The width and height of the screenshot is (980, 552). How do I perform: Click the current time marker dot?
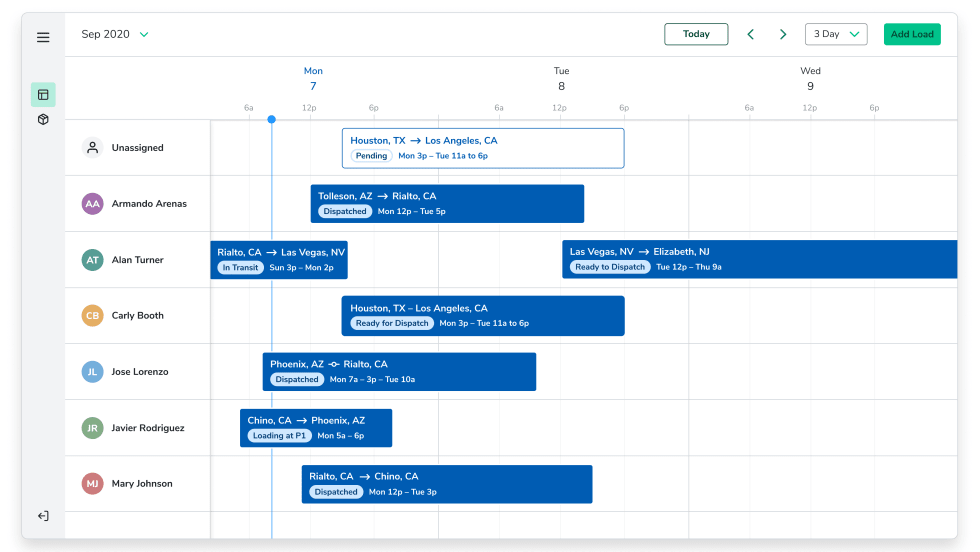coord(272,120)
